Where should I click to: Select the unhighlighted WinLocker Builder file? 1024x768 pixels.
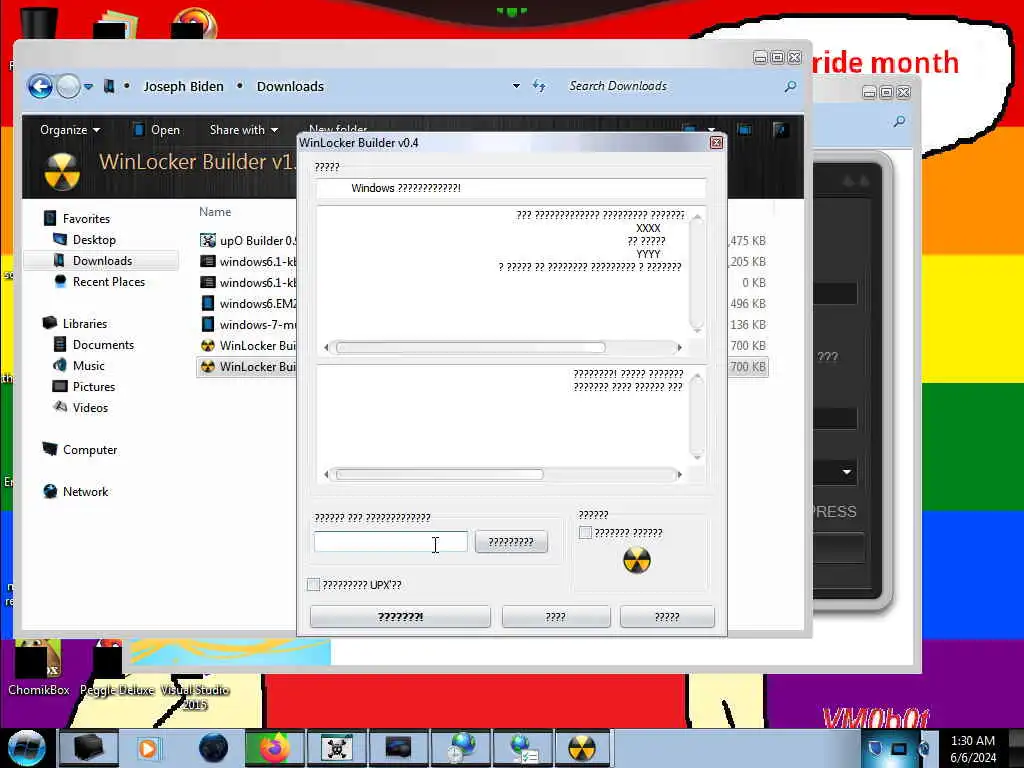click(x=248, y=345)
